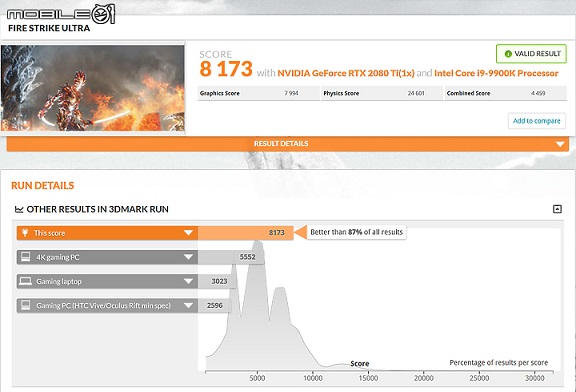Image resolution: width=576 pixels, height=392 pixels.
Task: Click the green info icon in Valid Result
Action: (x=508, y=54)
